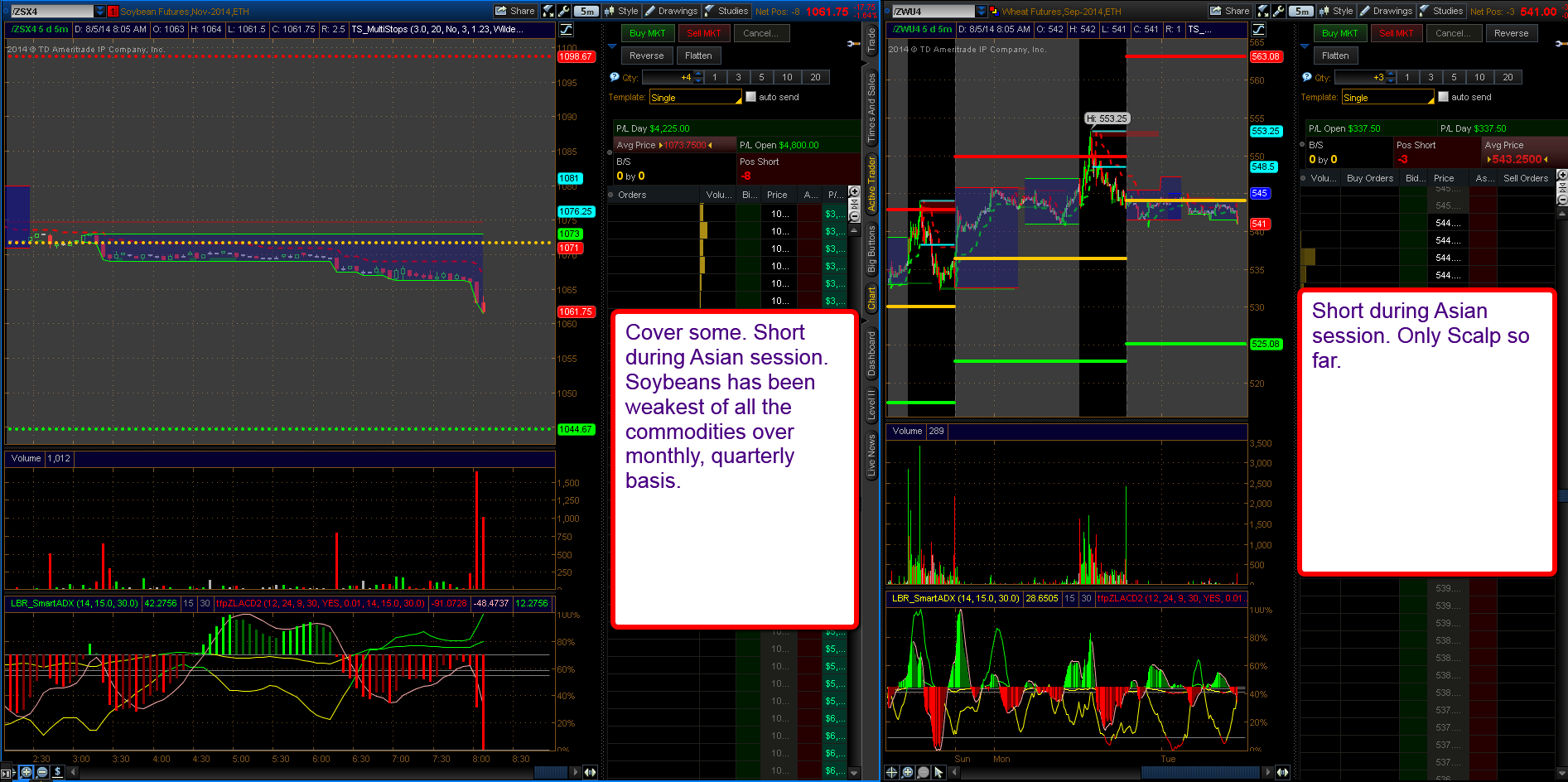
Task: Click Flatten in the Soybean trade panel
Action: [x=698, y=56]
